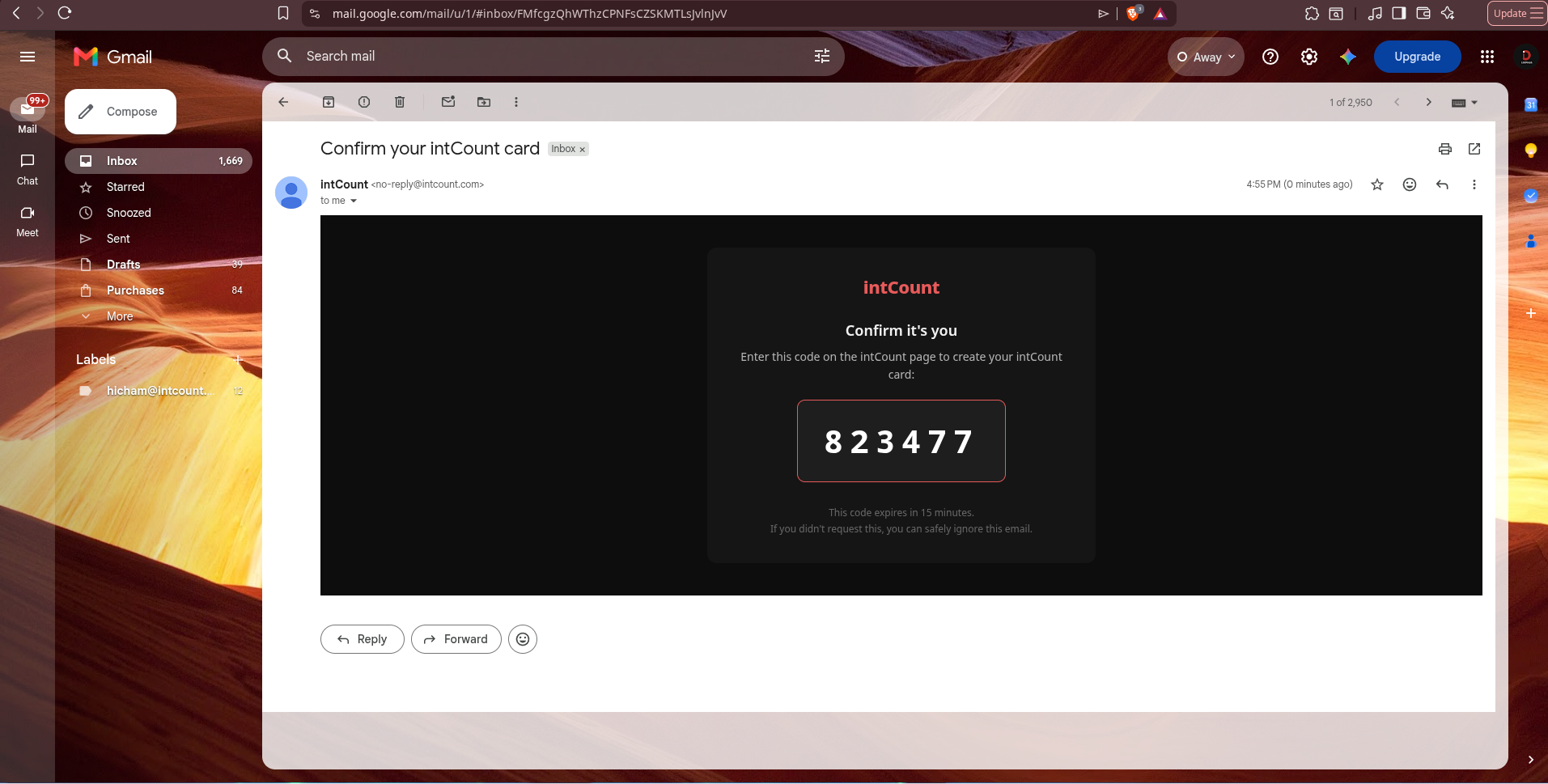The image size is (1548, 784).
Task: Open the browser extensions puzzle icon
Action: [1312, 13]
